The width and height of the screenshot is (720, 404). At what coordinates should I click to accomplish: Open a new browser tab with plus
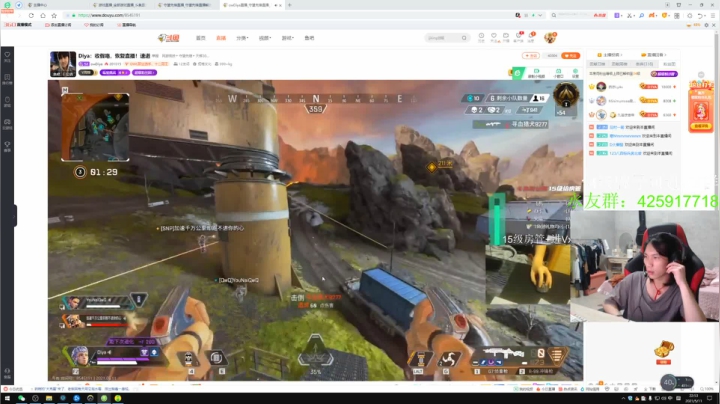coord(289,5)
